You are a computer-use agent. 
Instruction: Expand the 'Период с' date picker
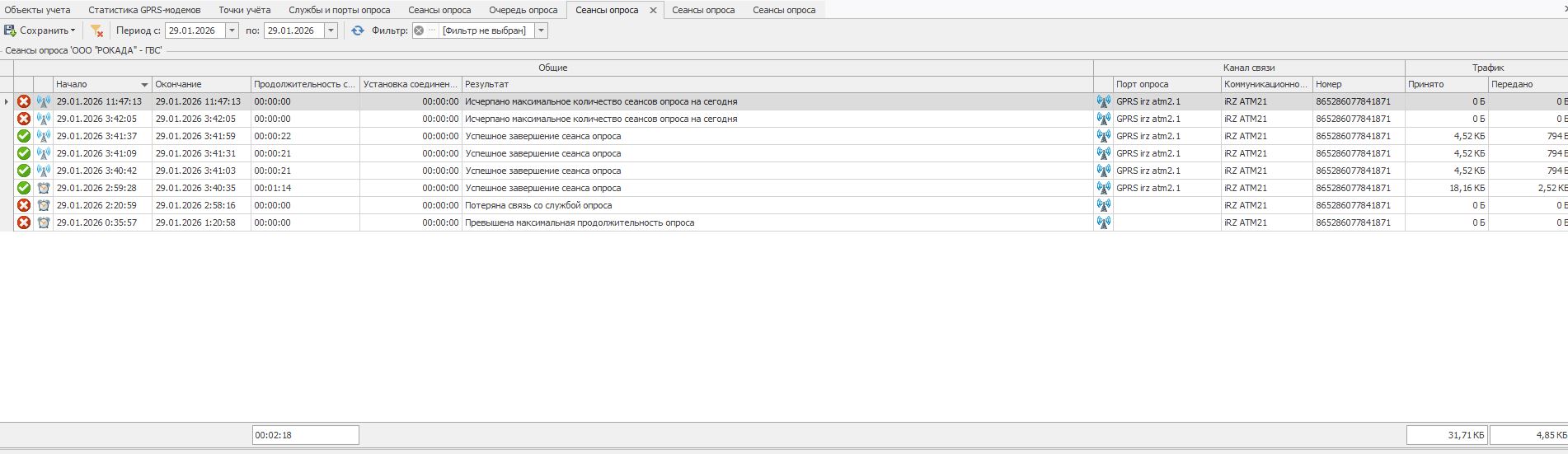coord(232,30)
